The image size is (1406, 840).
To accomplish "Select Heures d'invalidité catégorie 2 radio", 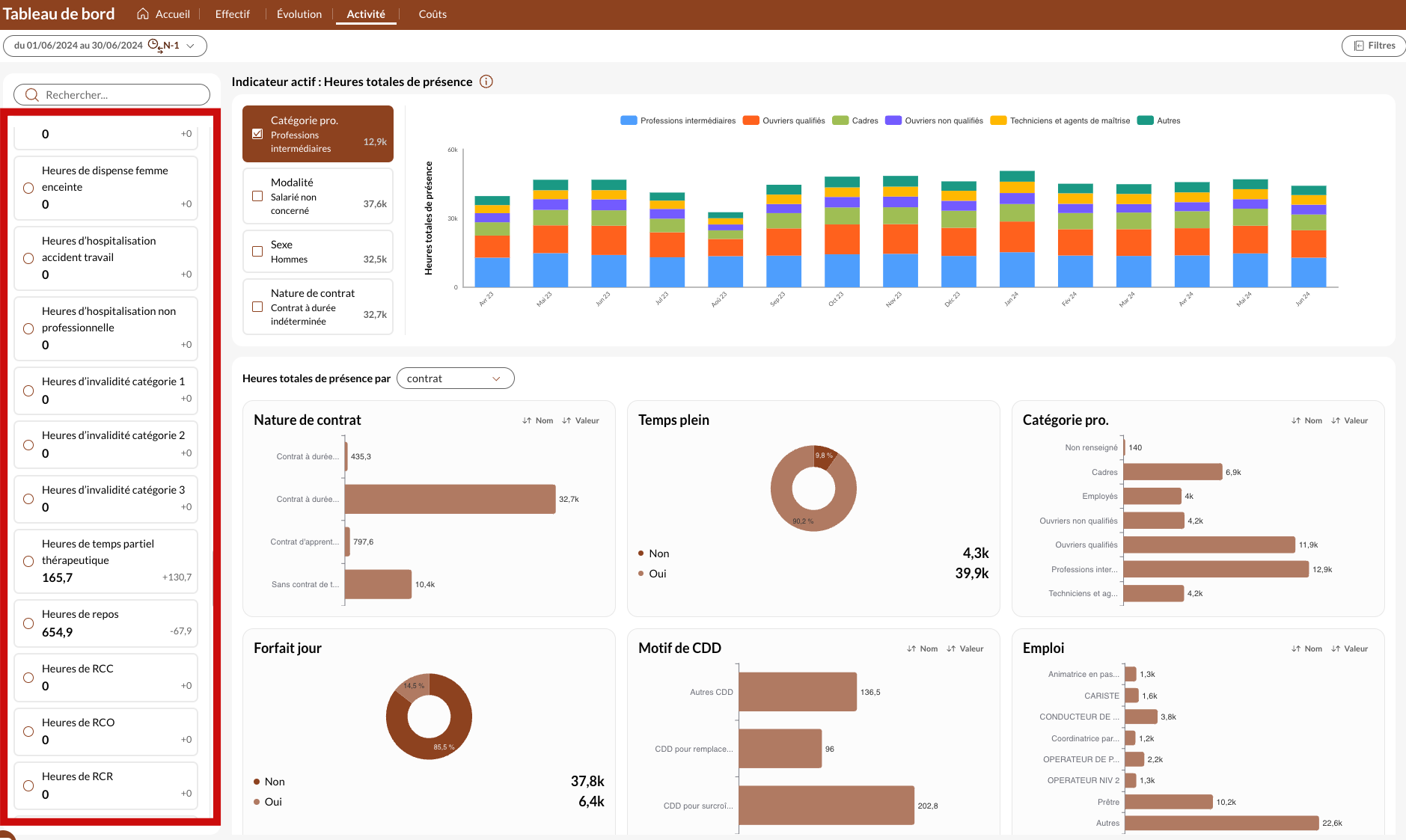I will click(x=28, y=445).
